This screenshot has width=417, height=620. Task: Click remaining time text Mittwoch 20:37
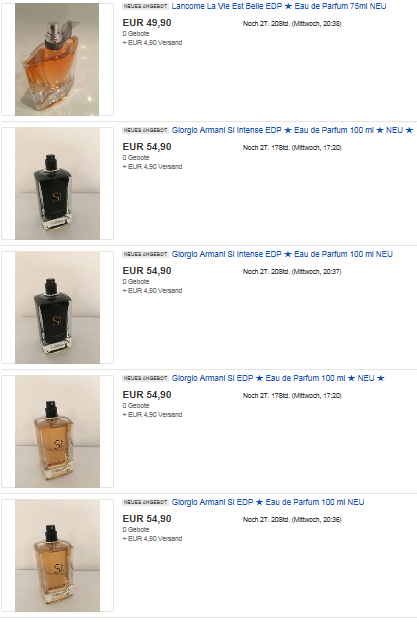point(292,272)
